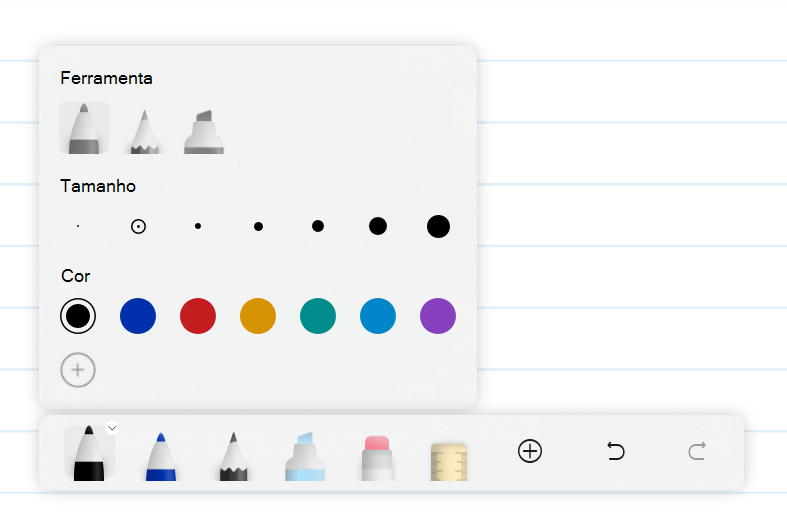Select the pencil tool under Ferramenta
787x517 pixels.
(x=145, y=132)
